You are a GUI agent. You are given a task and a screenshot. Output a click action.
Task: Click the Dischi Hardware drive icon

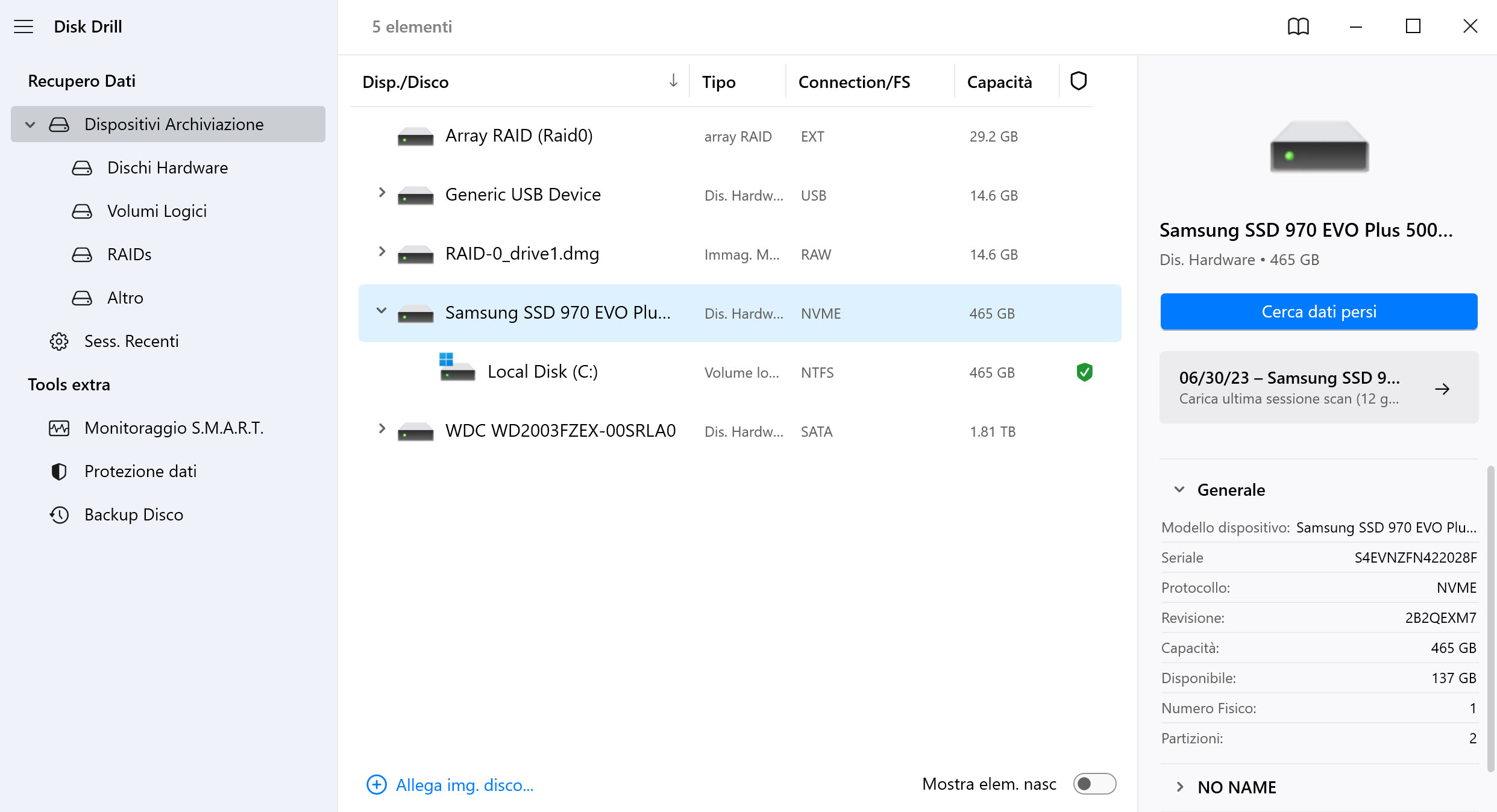click(x=82, y=168)
